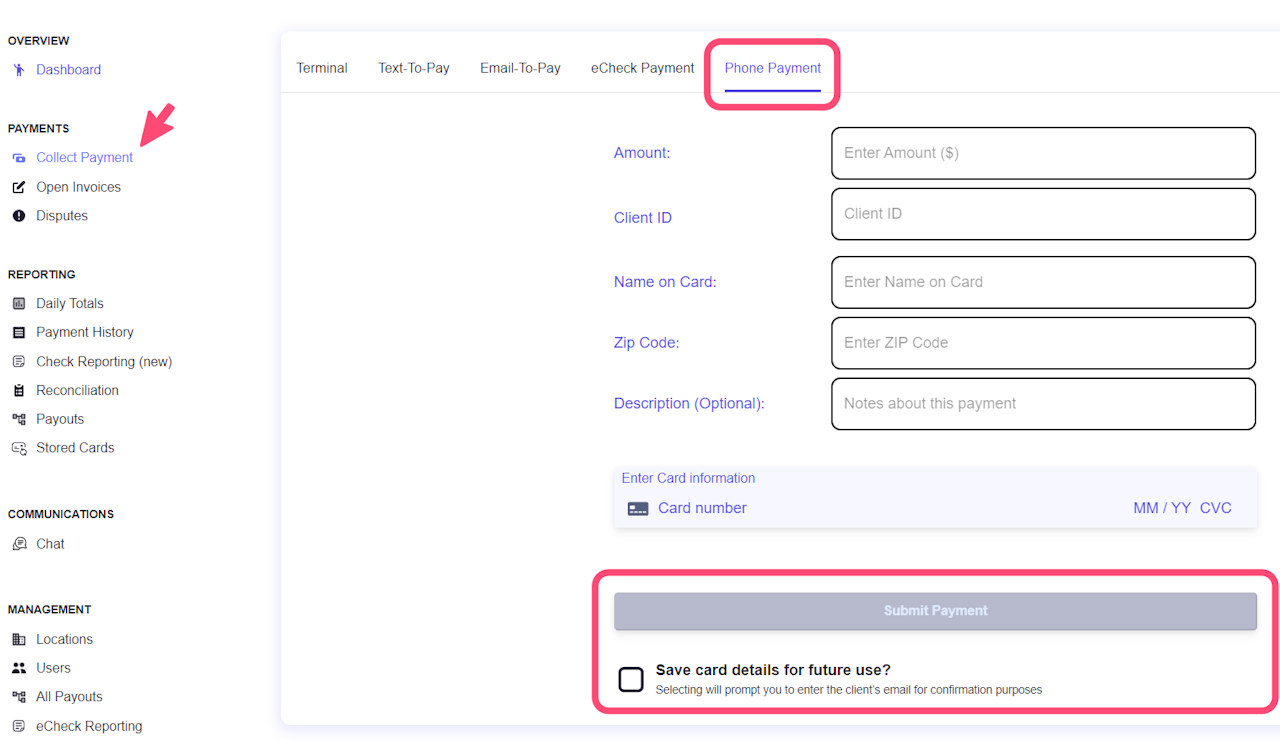Open Payment History report link
1280x741 pixels.
[x=85, y=332]
